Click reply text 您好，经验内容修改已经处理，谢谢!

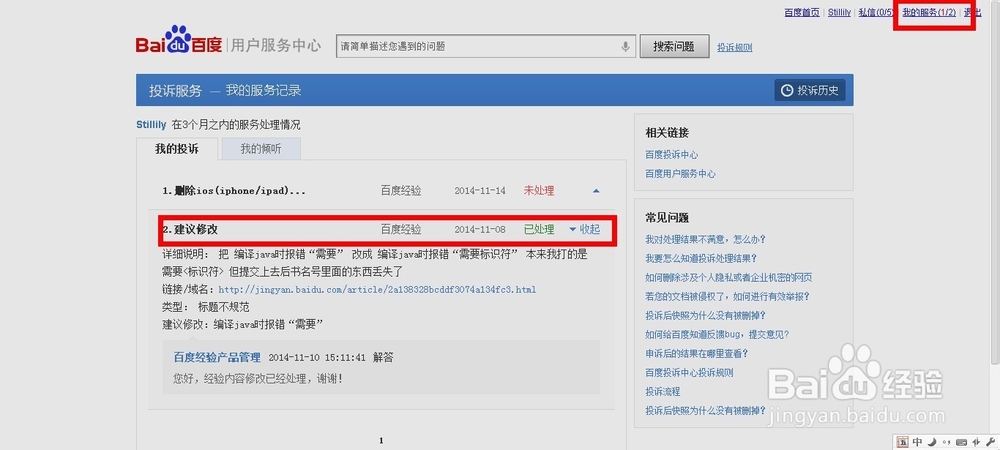pos(258,379)
